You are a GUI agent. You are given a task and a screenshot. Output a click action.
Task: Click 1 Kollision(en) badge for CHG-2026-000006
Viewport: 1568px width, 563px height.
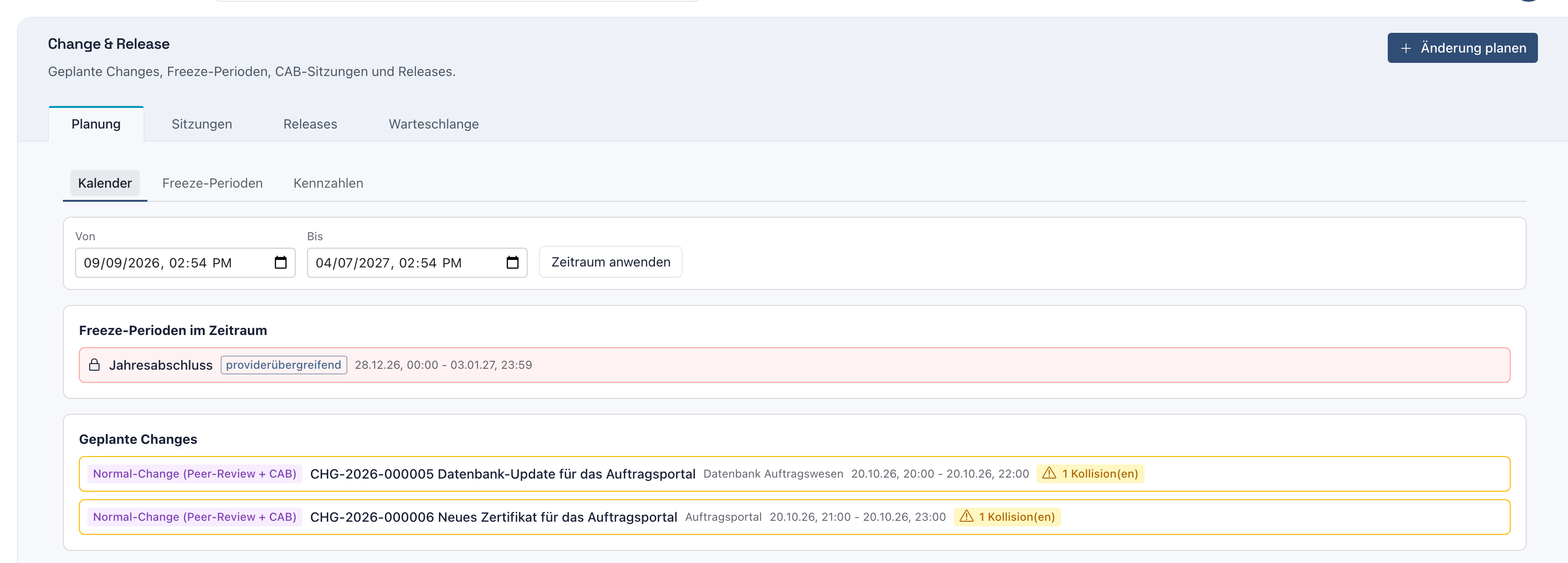1007,517
